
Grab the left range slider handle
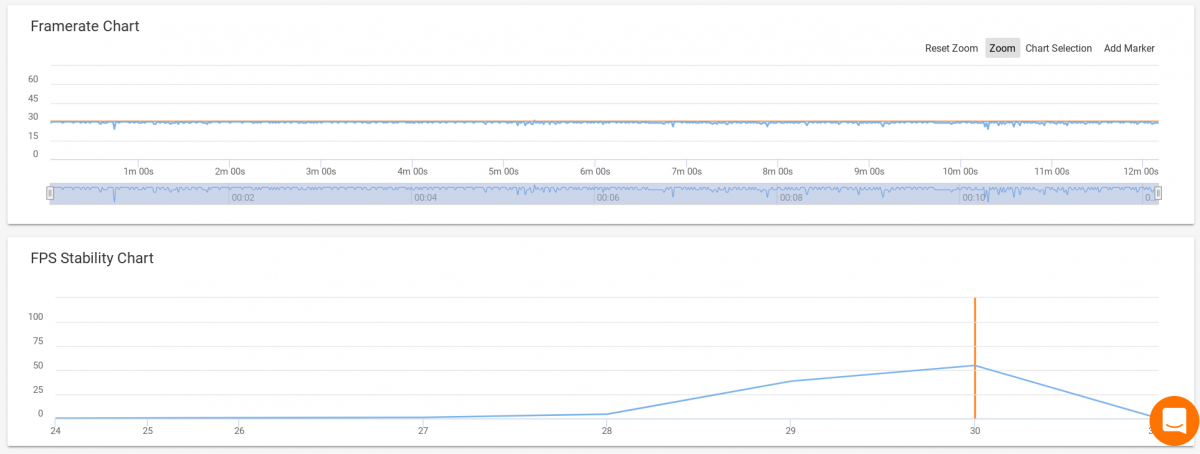pos(50,194)
